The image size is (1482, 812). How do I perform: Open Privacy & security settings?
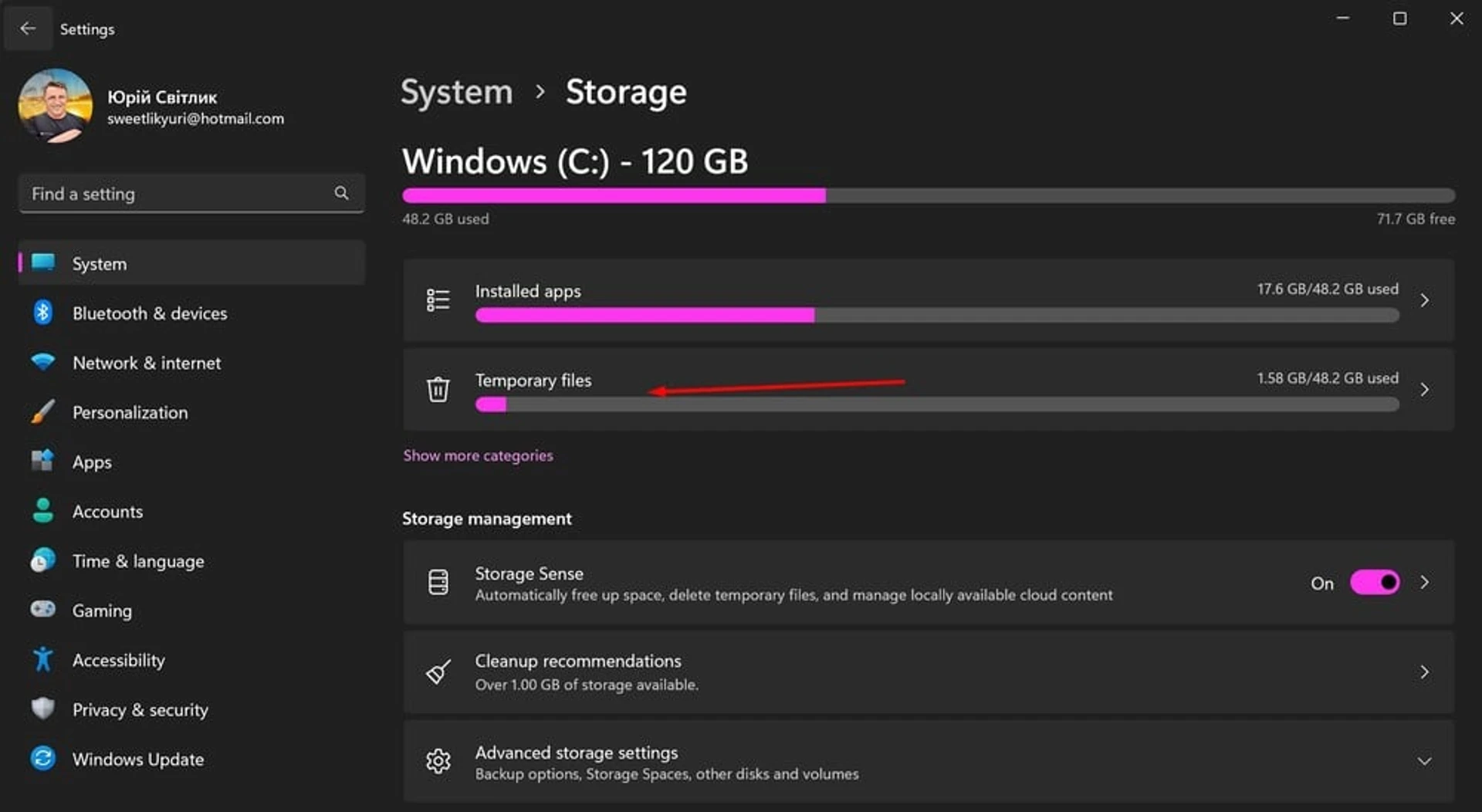191,709
